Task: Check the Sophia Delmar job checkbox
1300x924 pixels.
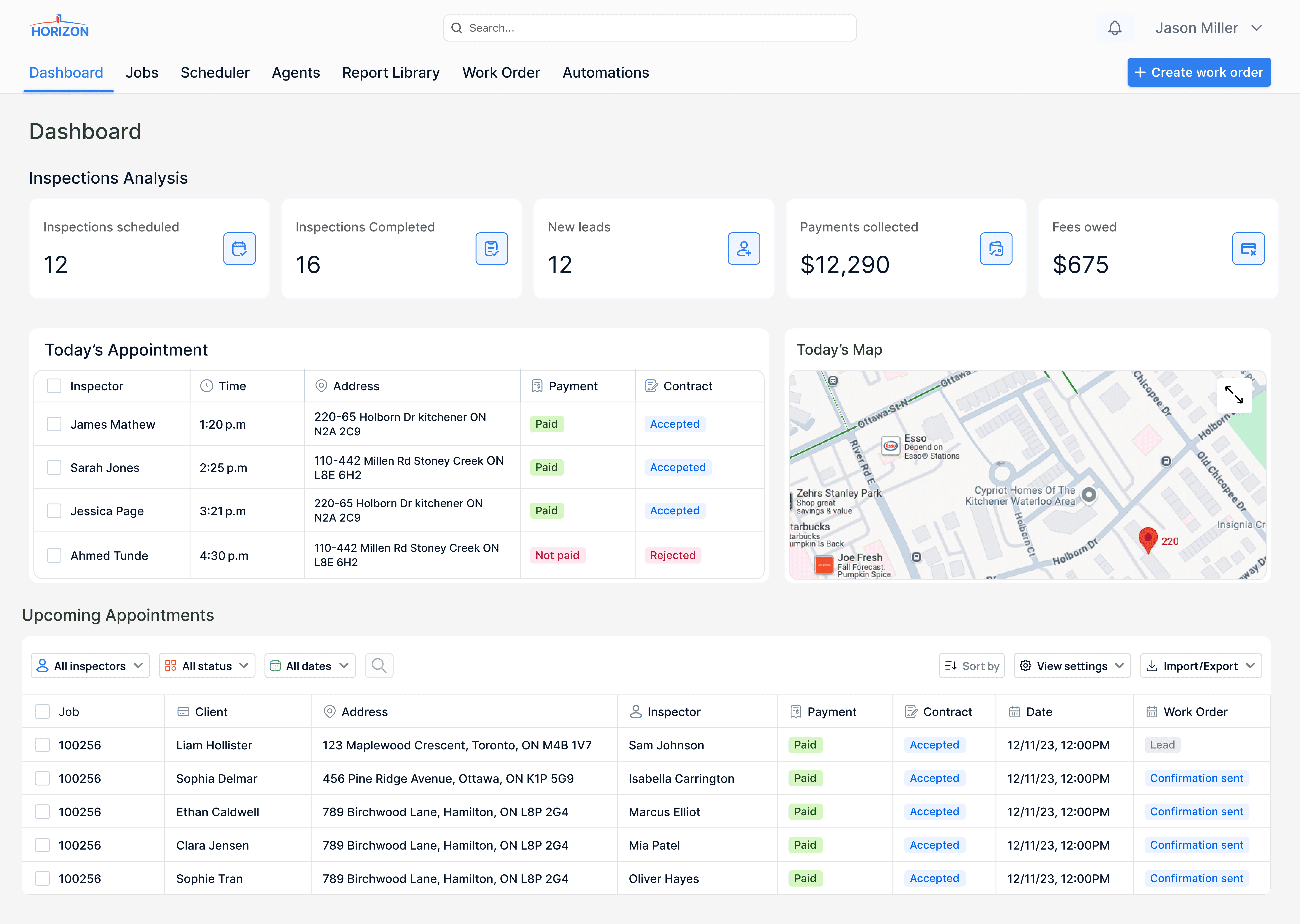Action: click(x=43, y=778)
